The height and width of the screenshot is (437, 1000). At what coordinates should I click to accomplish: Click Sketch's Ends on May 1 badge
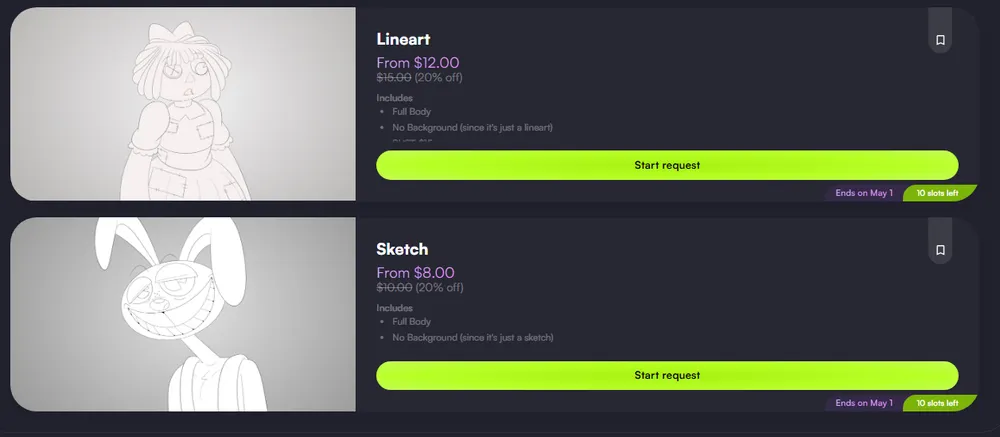tap(863, 403)
